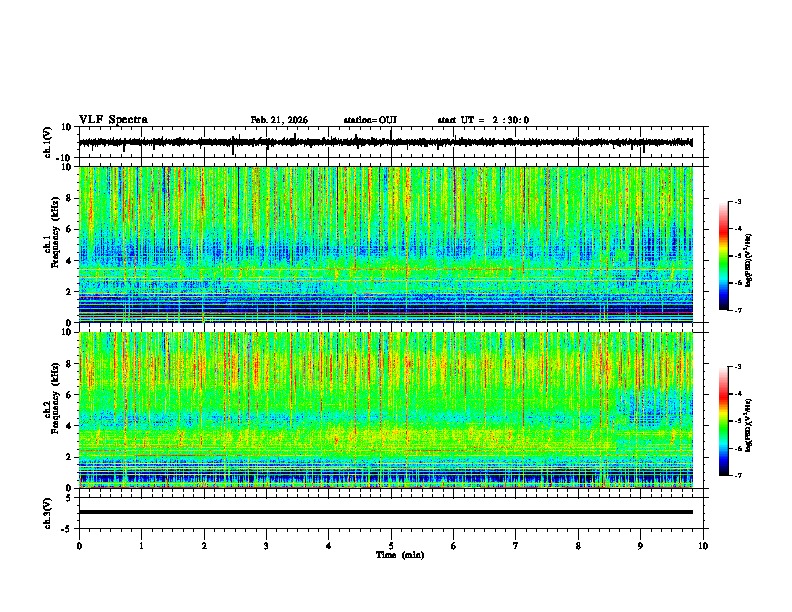The width and height of the screenshot is (792, 612).
Task: Select the date text "Feb. 21, 2026"
Action: (279, 120)
